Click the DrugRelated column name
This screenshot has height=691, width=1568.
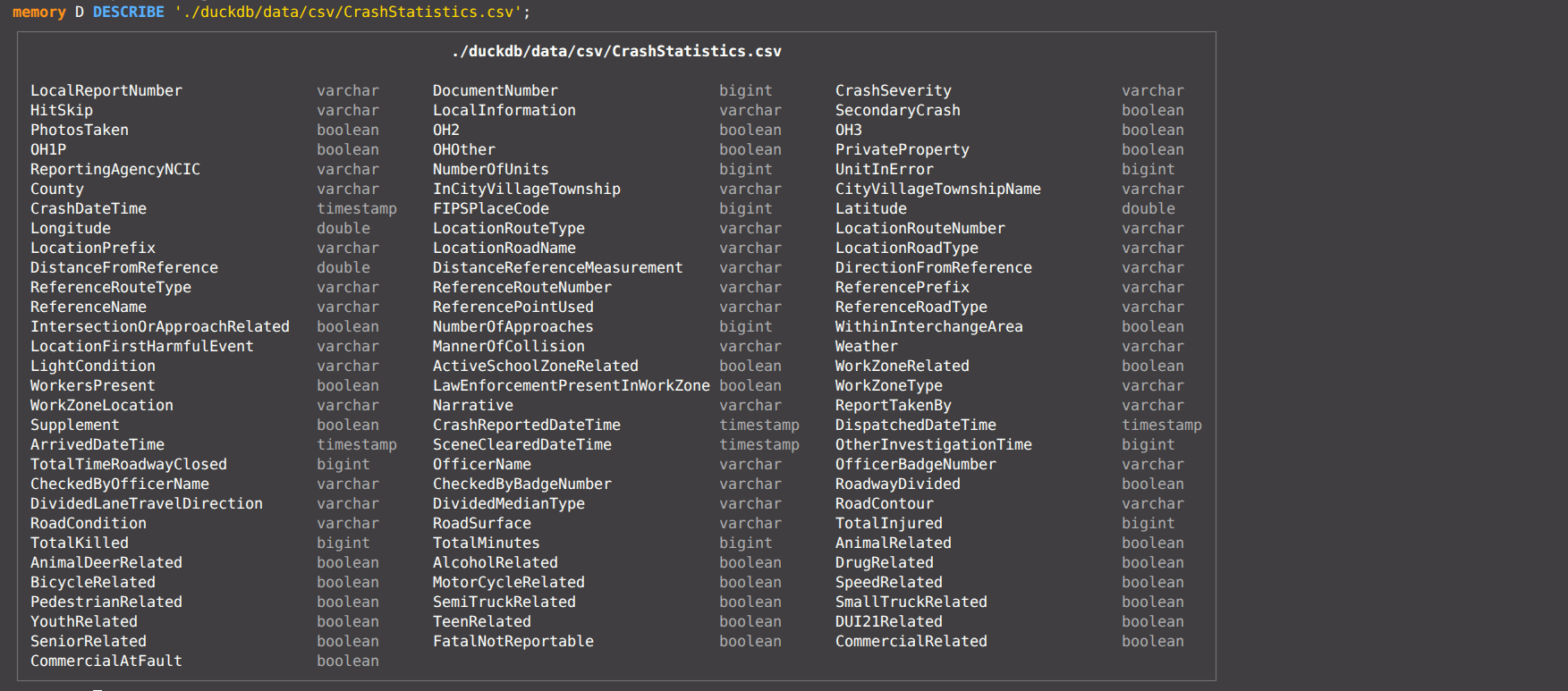coord(885,563)
